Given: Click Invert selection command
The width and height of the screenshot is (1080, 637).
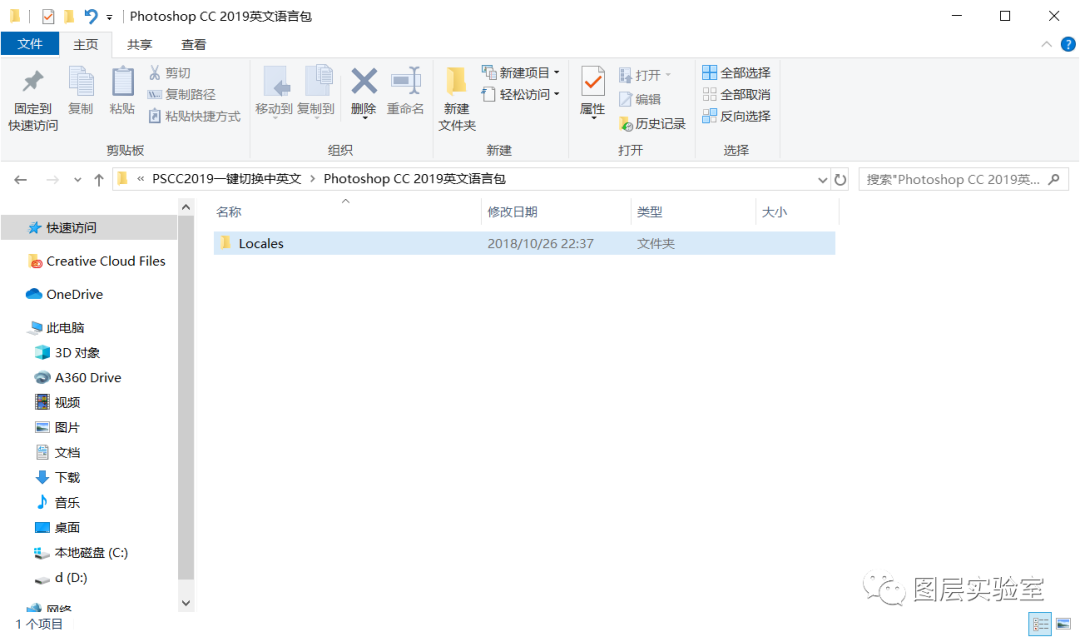Looking at the screenshot, I should (736, 116).
